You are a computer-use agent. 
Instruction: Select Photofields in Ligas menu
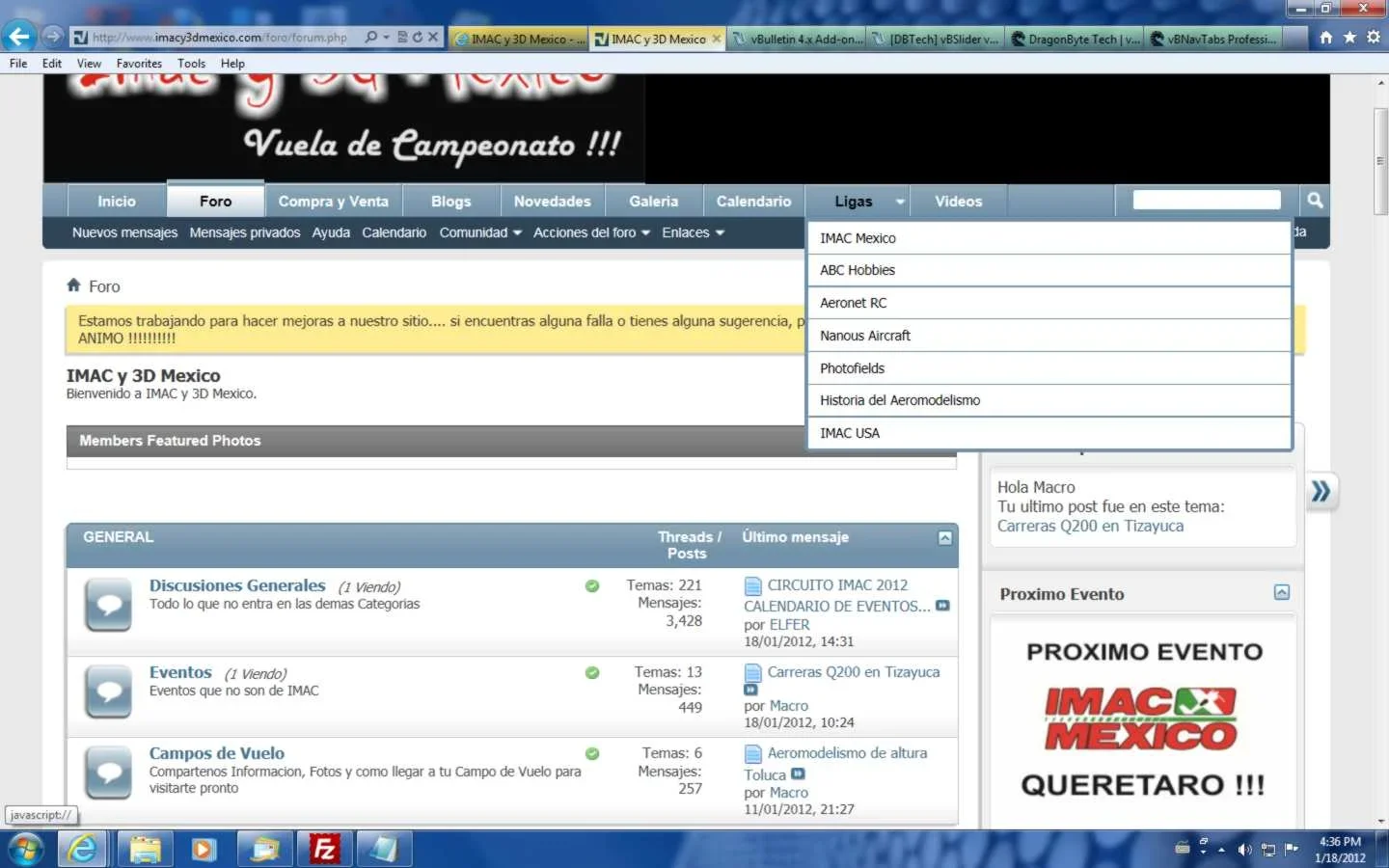click(x=1049, y=368)
